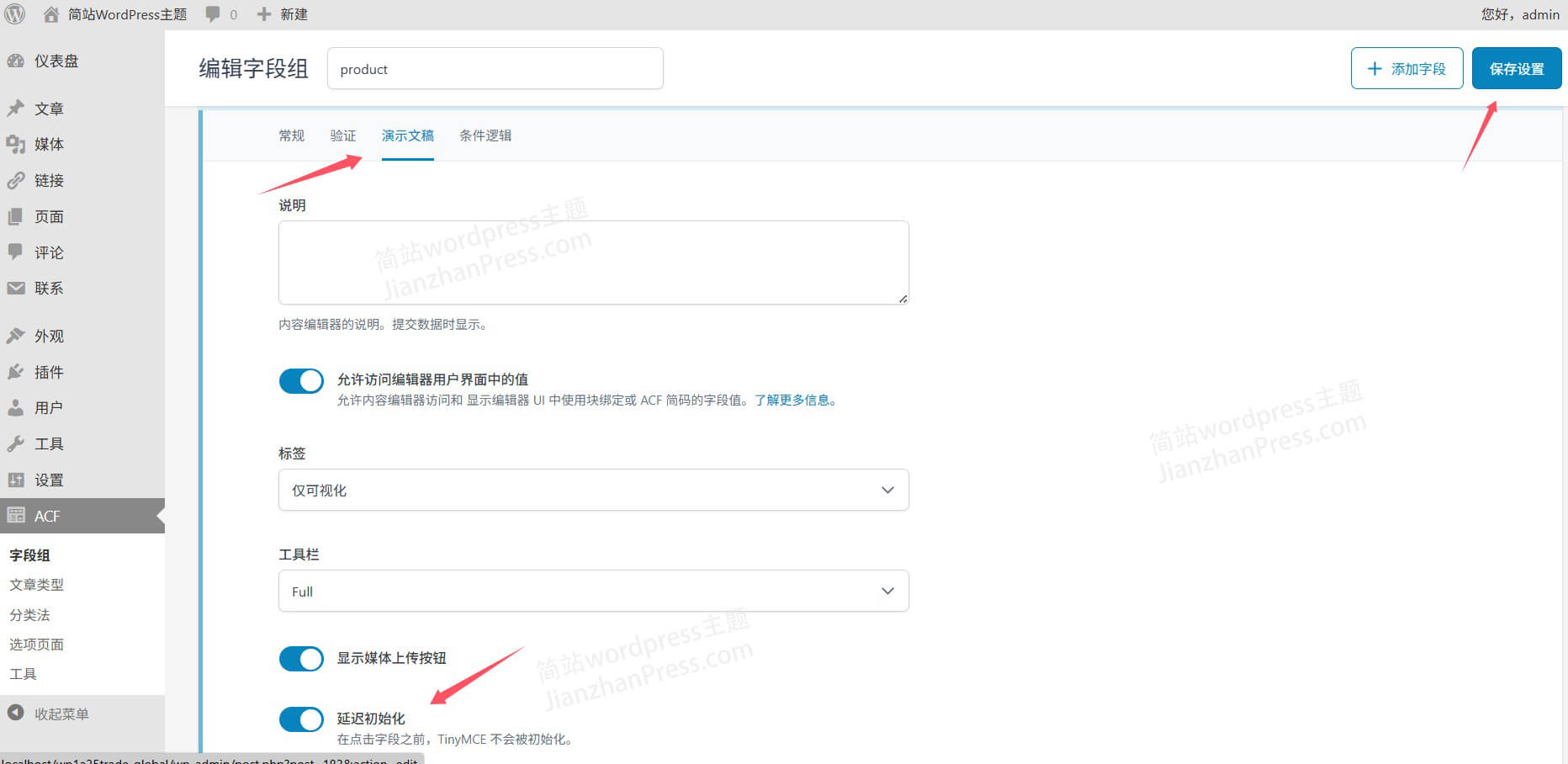Click the 保存设置 button
This screenshot has height=764, width=1568.
pyautogui.click(x=1516, y=69)
